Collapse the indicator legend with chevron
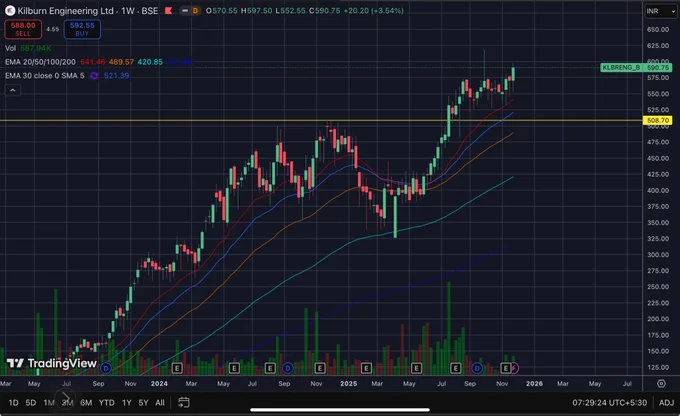This screenshot has width=680, height=416. click(x=13, y=90)
